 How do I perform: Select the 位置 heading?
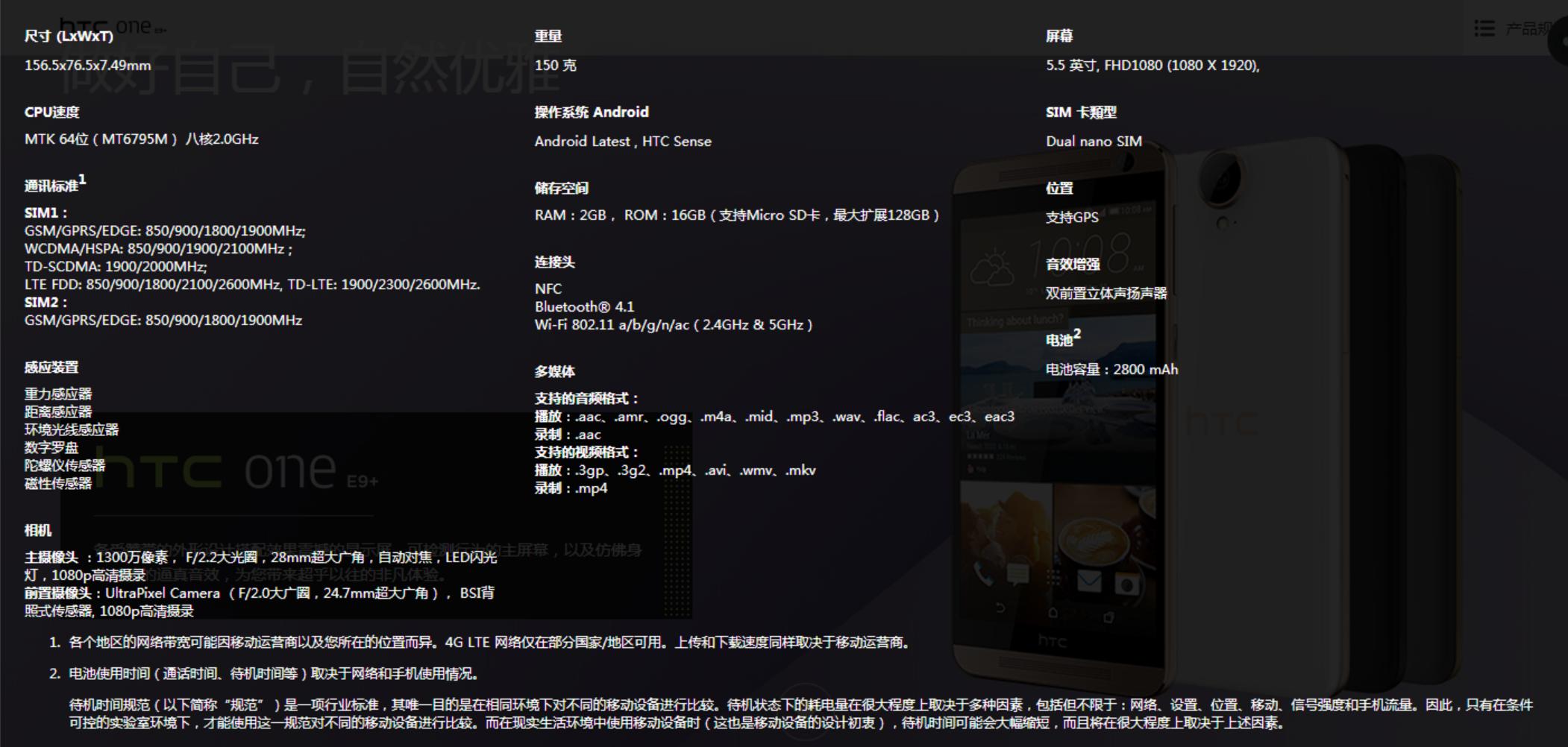pyautogui.click(x=1059, y=188)
